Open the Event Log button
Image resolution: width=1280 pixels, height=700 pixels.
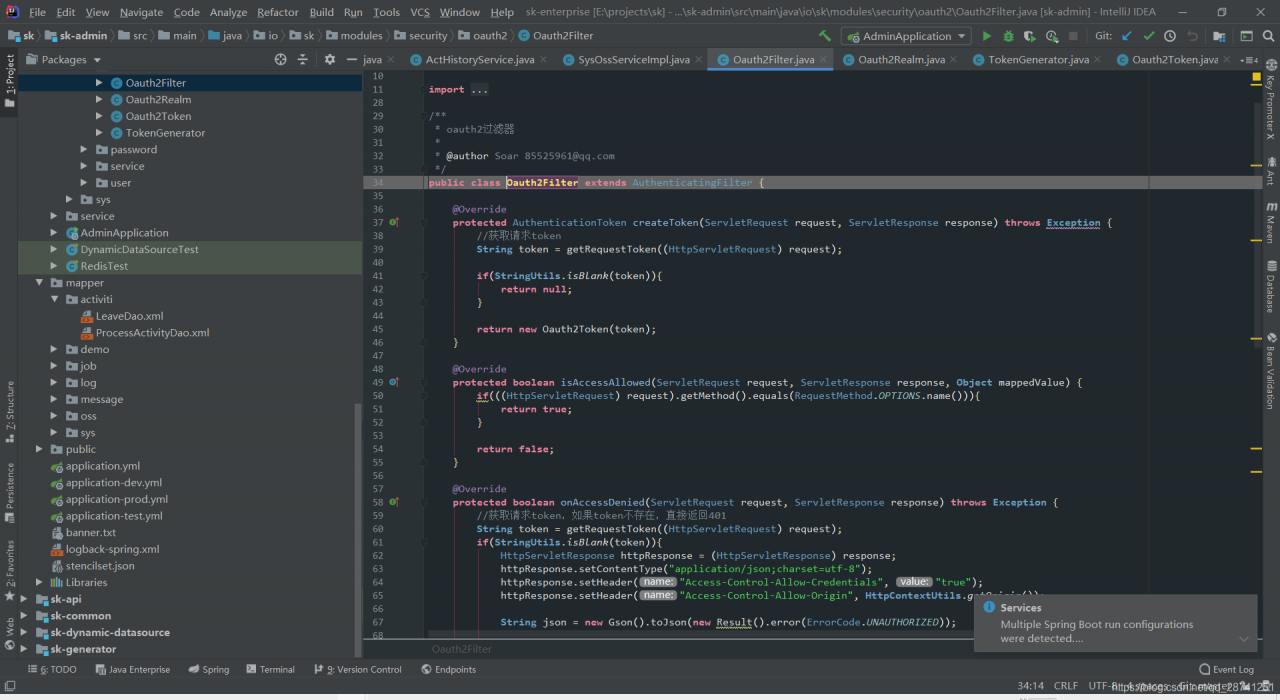tap(1226, 669)
